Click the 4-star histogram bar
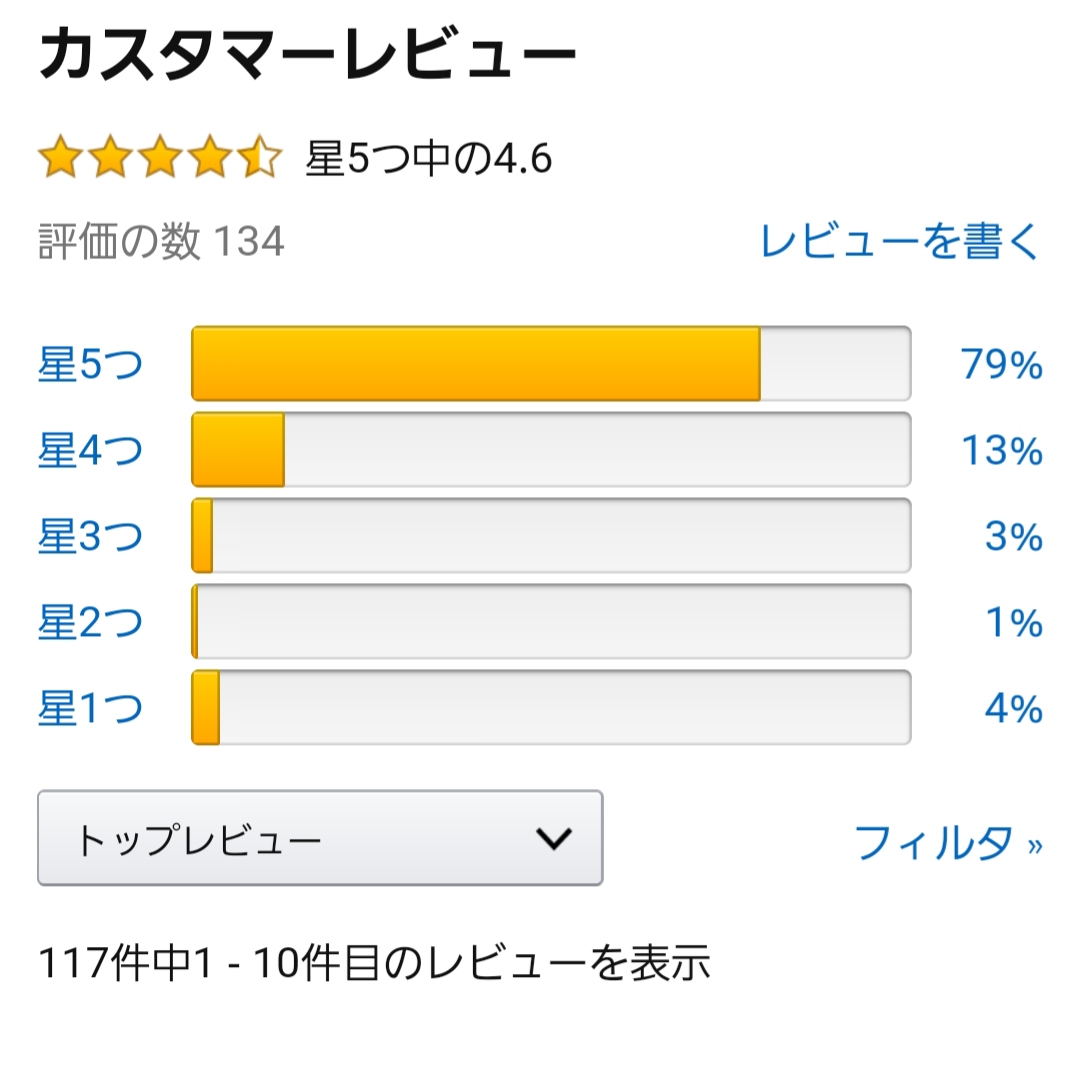The width and height of the screenshot is (1070, 1070). point(551,450)
